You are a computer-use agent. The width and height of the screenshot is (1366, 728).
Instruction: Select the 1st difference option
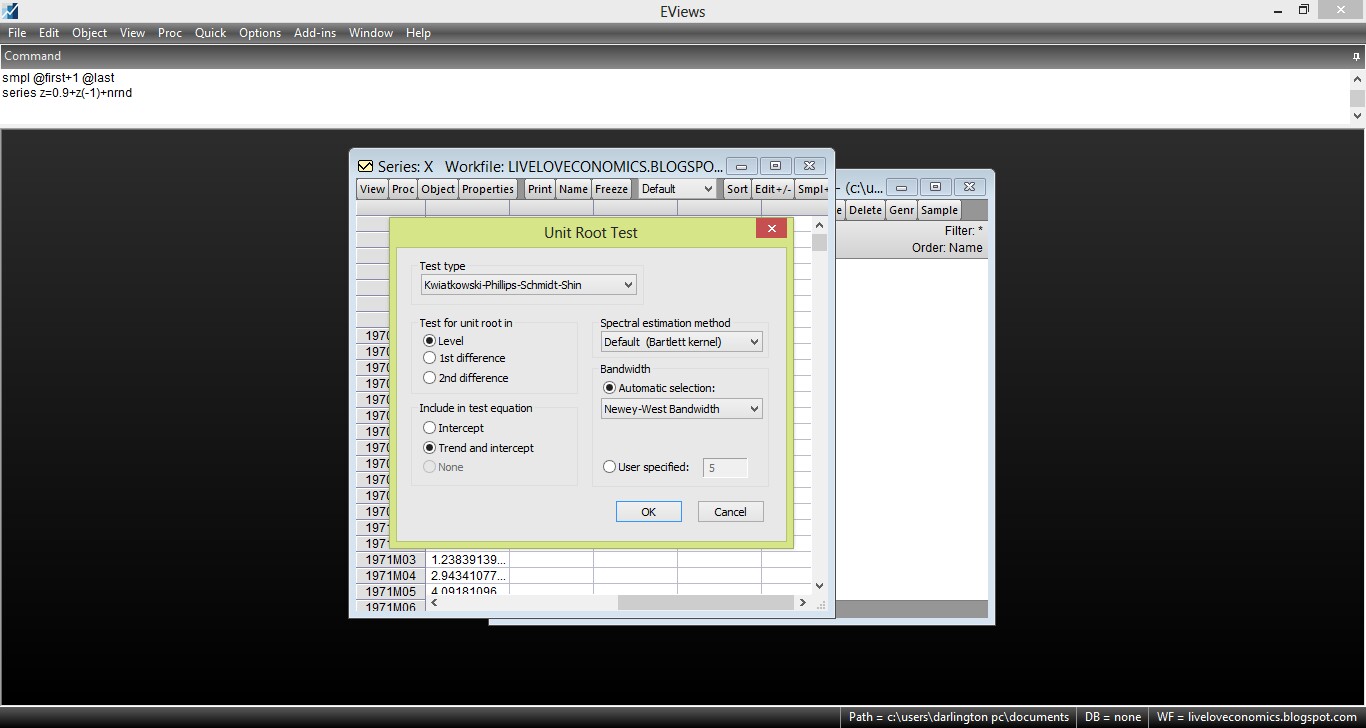[430, 358]
